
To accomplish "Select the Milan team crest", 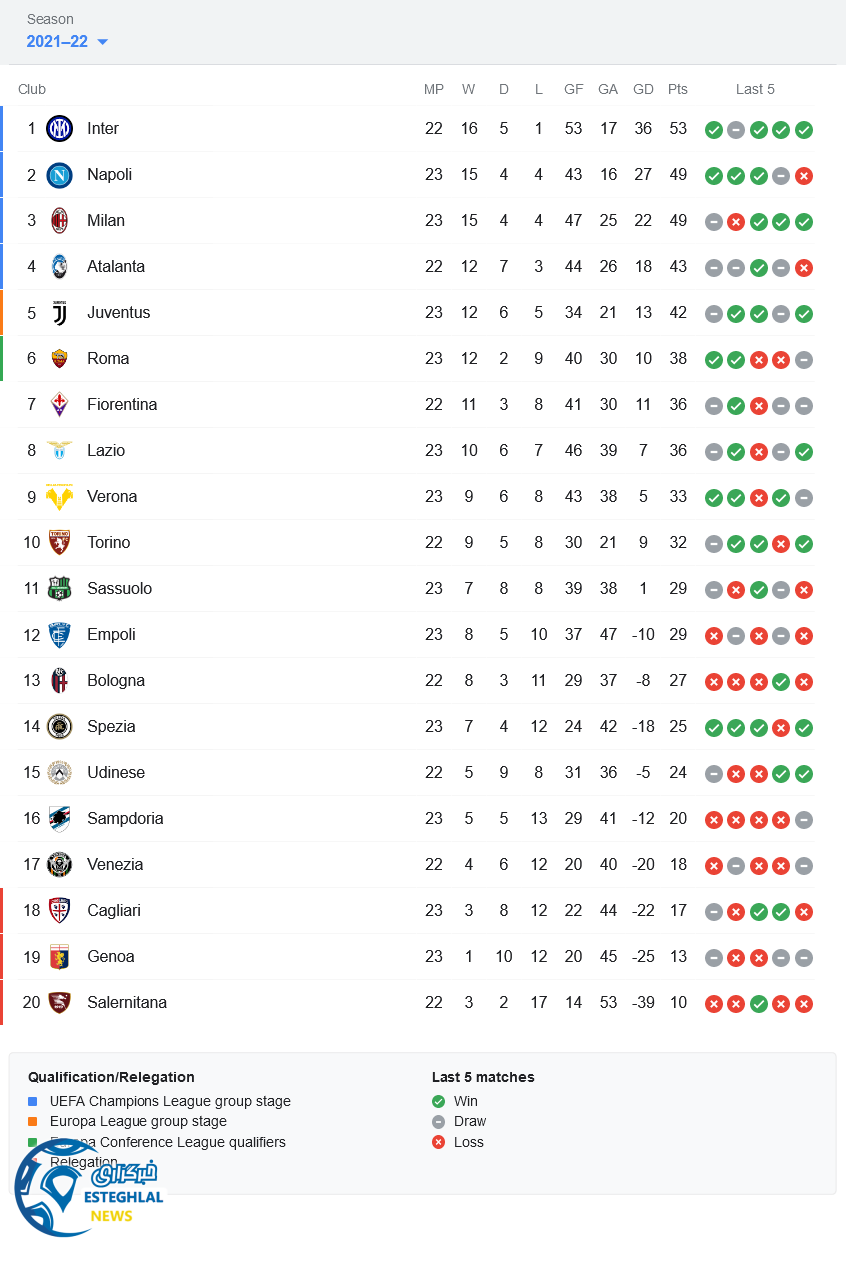I will tap(60, 221).
